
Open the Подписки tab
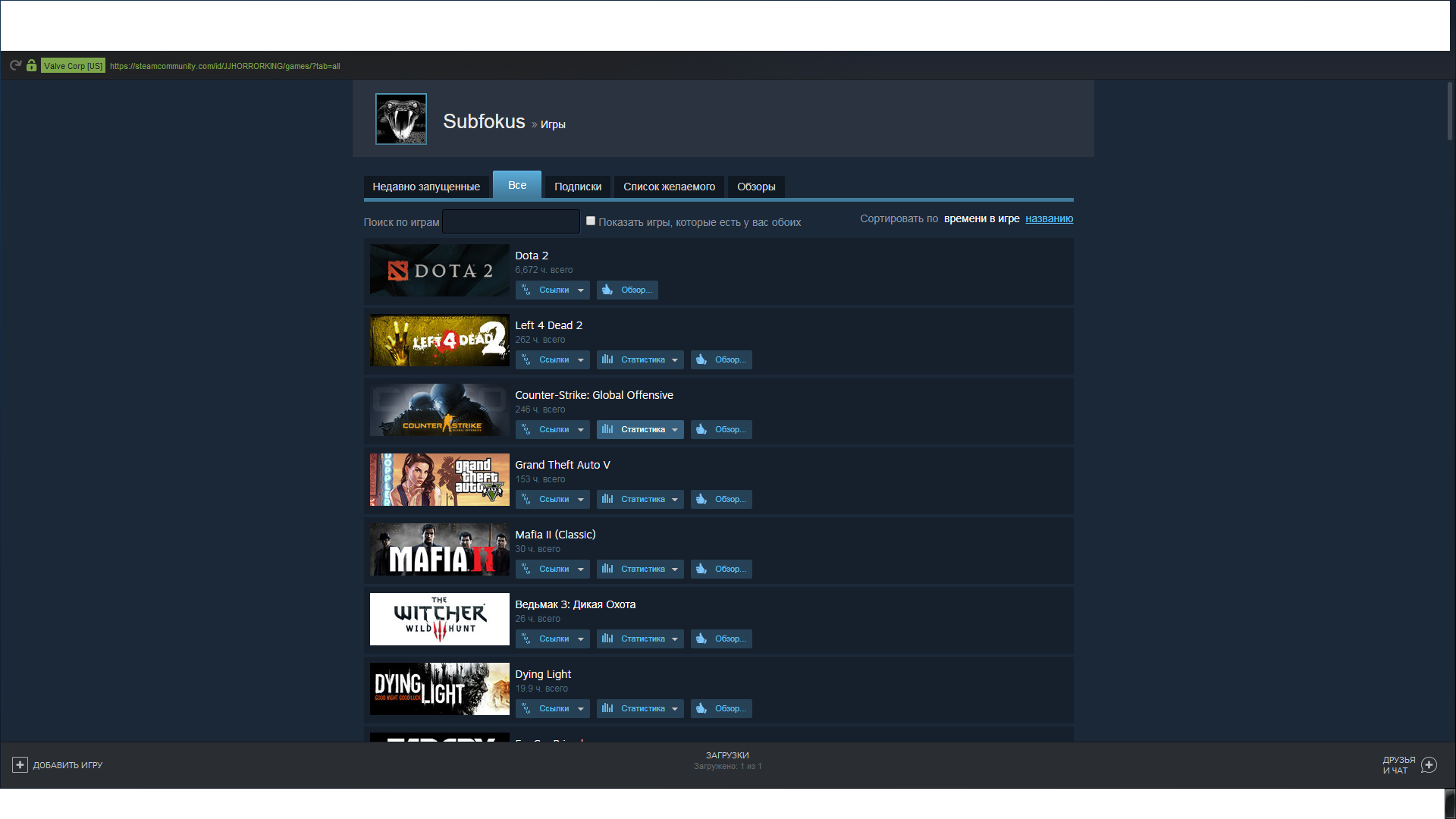pos(578,187)
